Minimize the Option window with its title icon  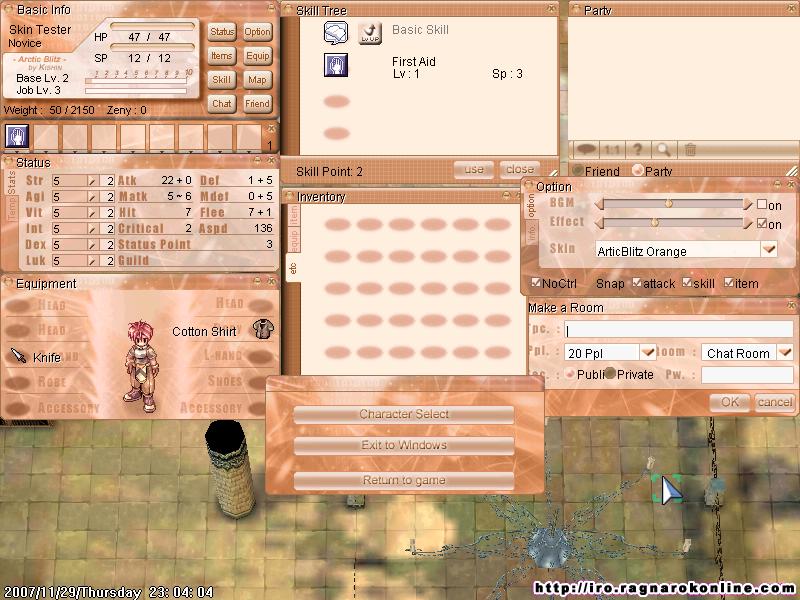click(x=777, y=183)
